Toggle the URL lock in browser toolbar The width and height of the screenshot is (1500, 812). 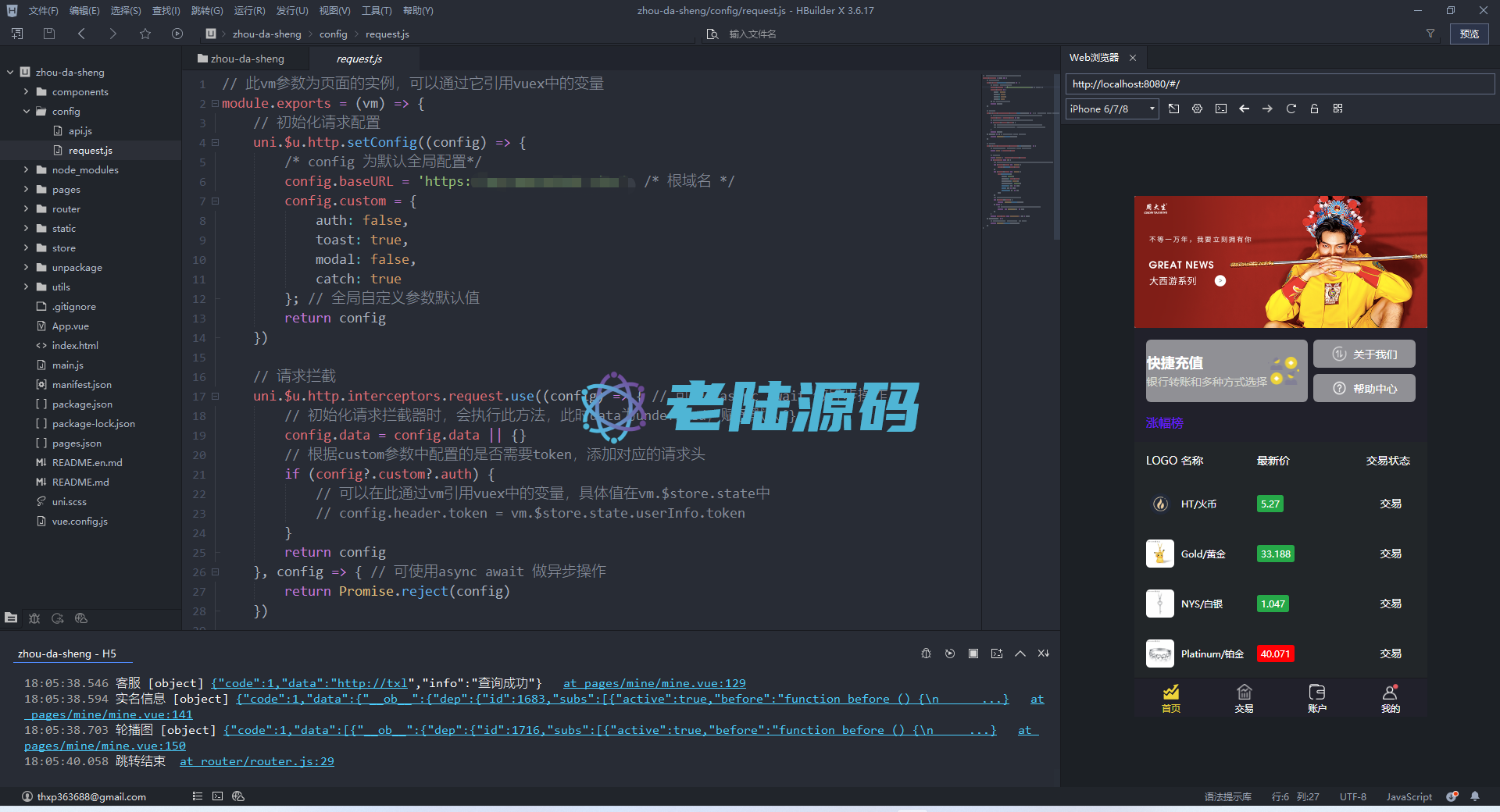point(1314,109)
